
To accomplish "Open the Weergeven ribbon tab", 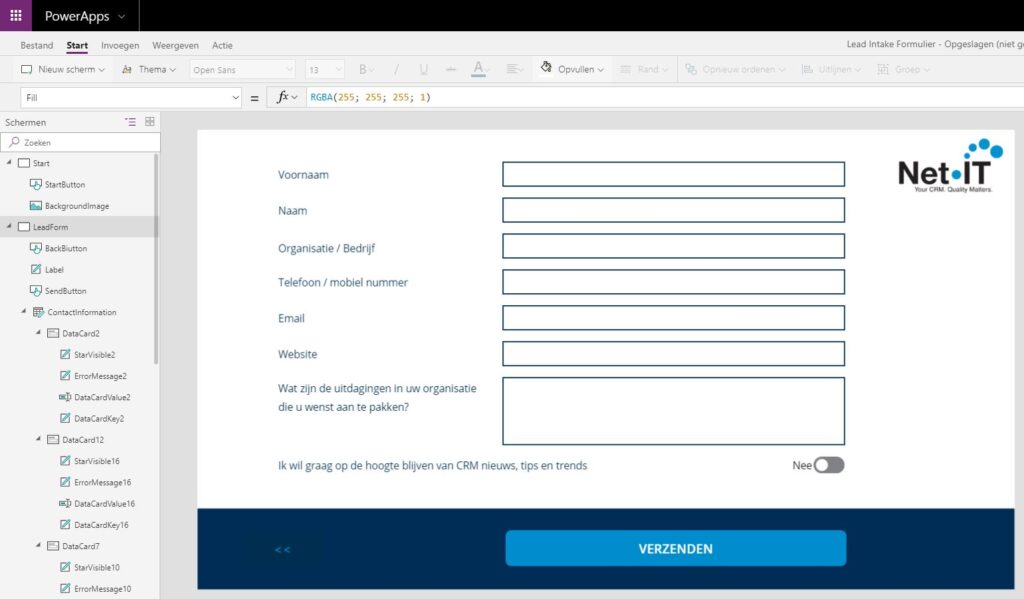I will [x=175, y=45].
